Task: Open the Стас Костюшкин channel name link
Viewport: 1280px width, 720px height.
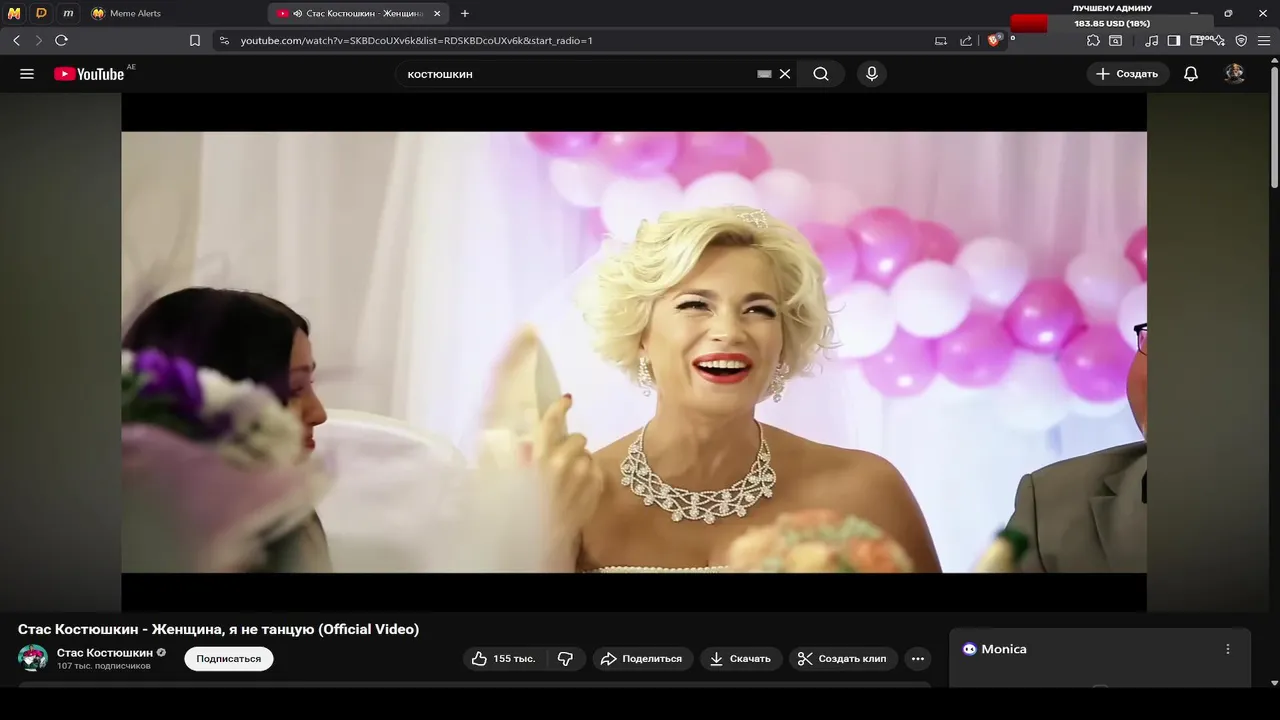Action: [x=105, y=653]
